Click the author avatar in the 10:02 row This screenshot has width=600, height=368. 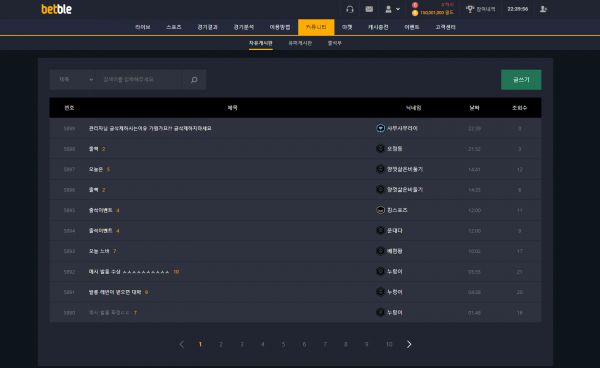click(x=380, y=251)
